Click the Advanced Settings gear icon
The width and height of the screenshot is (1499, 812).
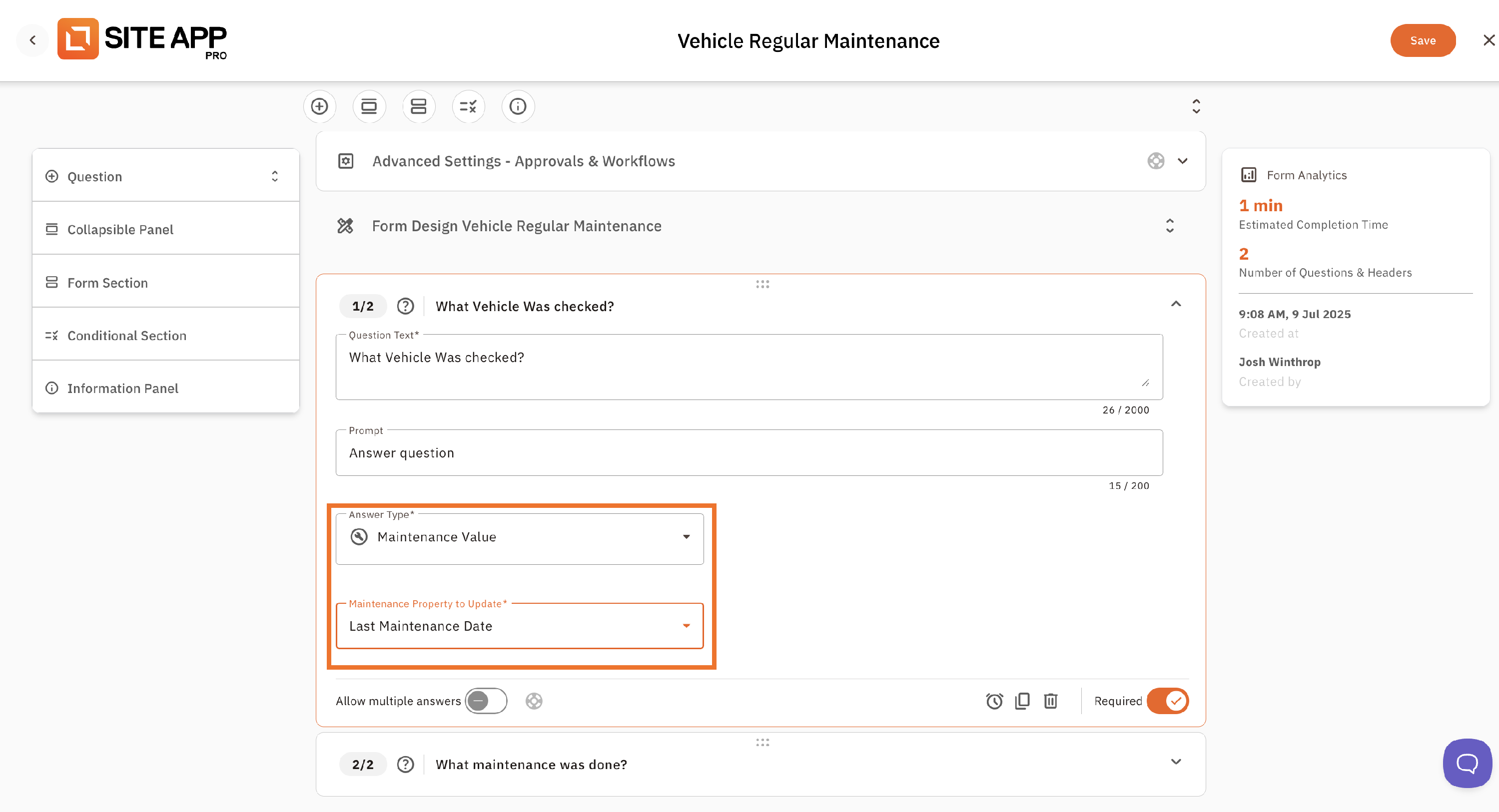(x=346, y=161)
